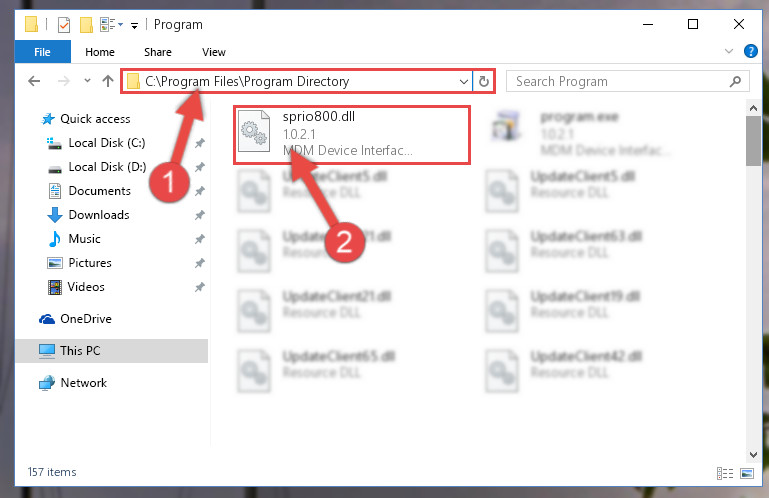Switch to the View ribbon tab

tap(213, 52)
